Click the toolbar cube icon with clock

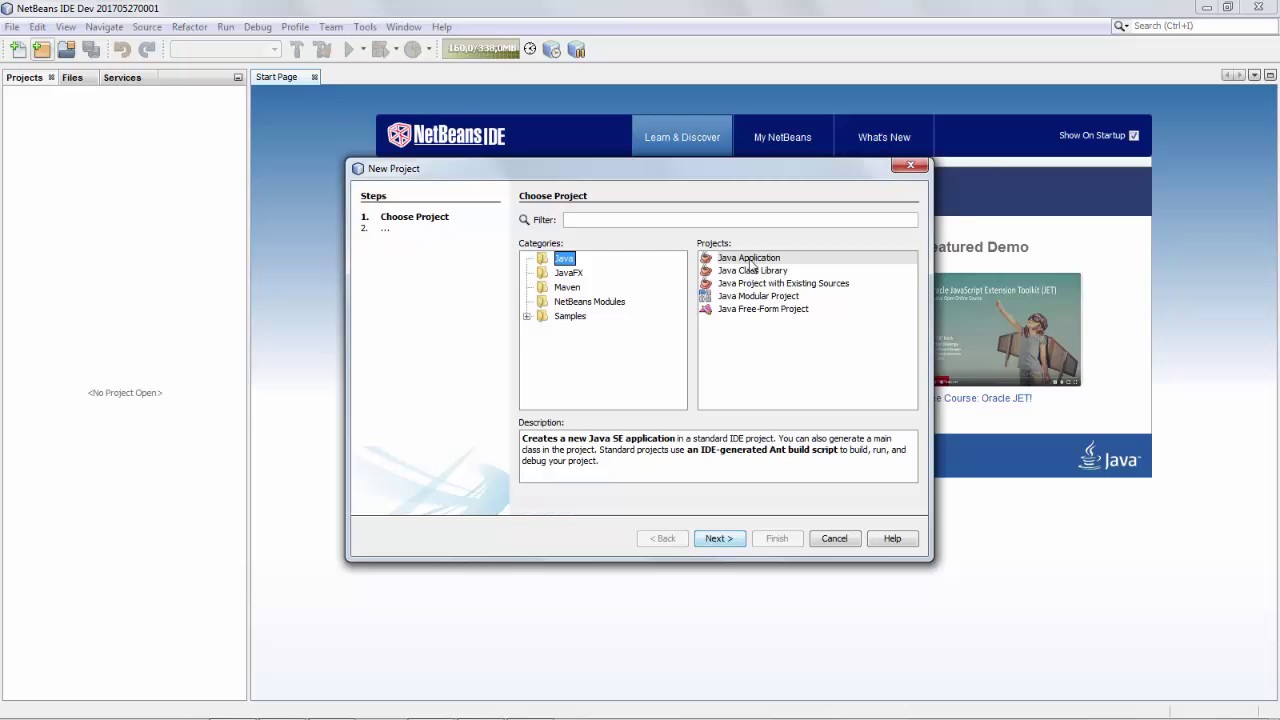pyautogui.click(x=552, y=49)
